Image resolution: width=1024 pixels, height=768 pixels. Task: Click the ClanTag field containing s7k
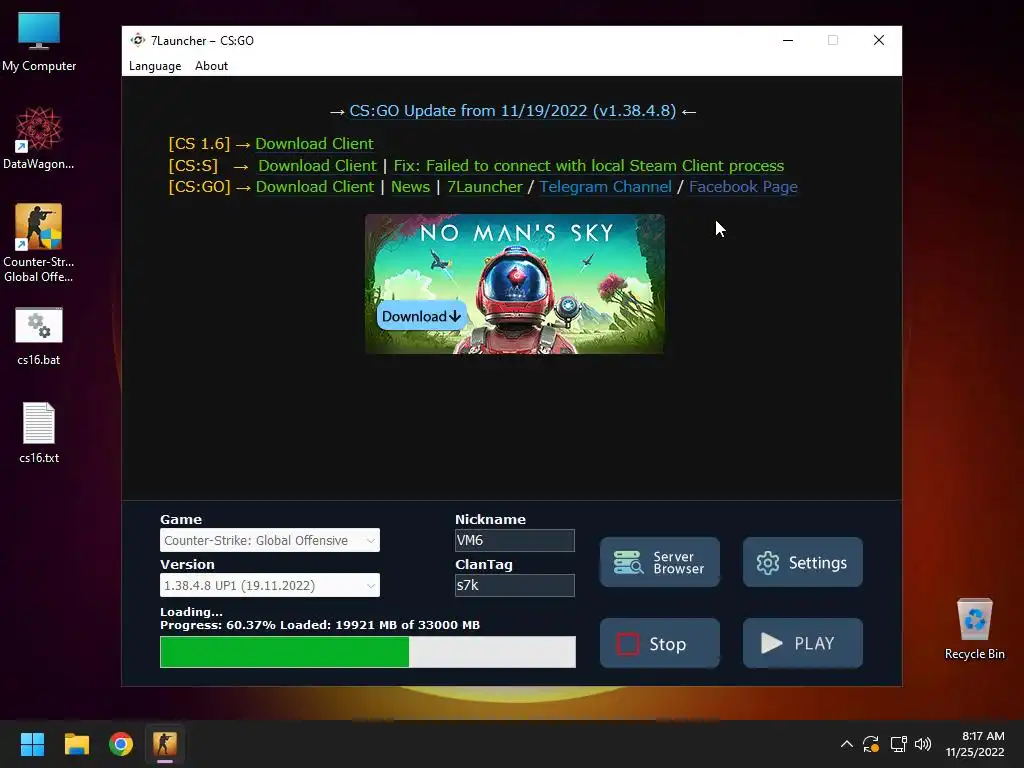[515, 585]
